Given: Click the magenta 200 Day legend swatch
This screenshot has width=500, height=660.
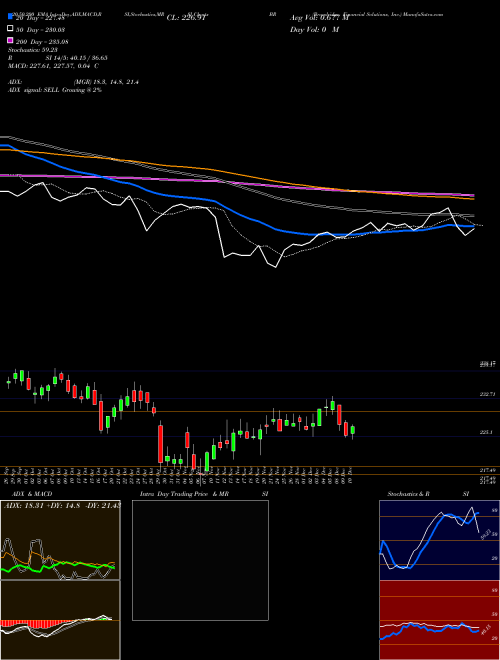Looking at the screenshot, I should [x=10, y=41].
